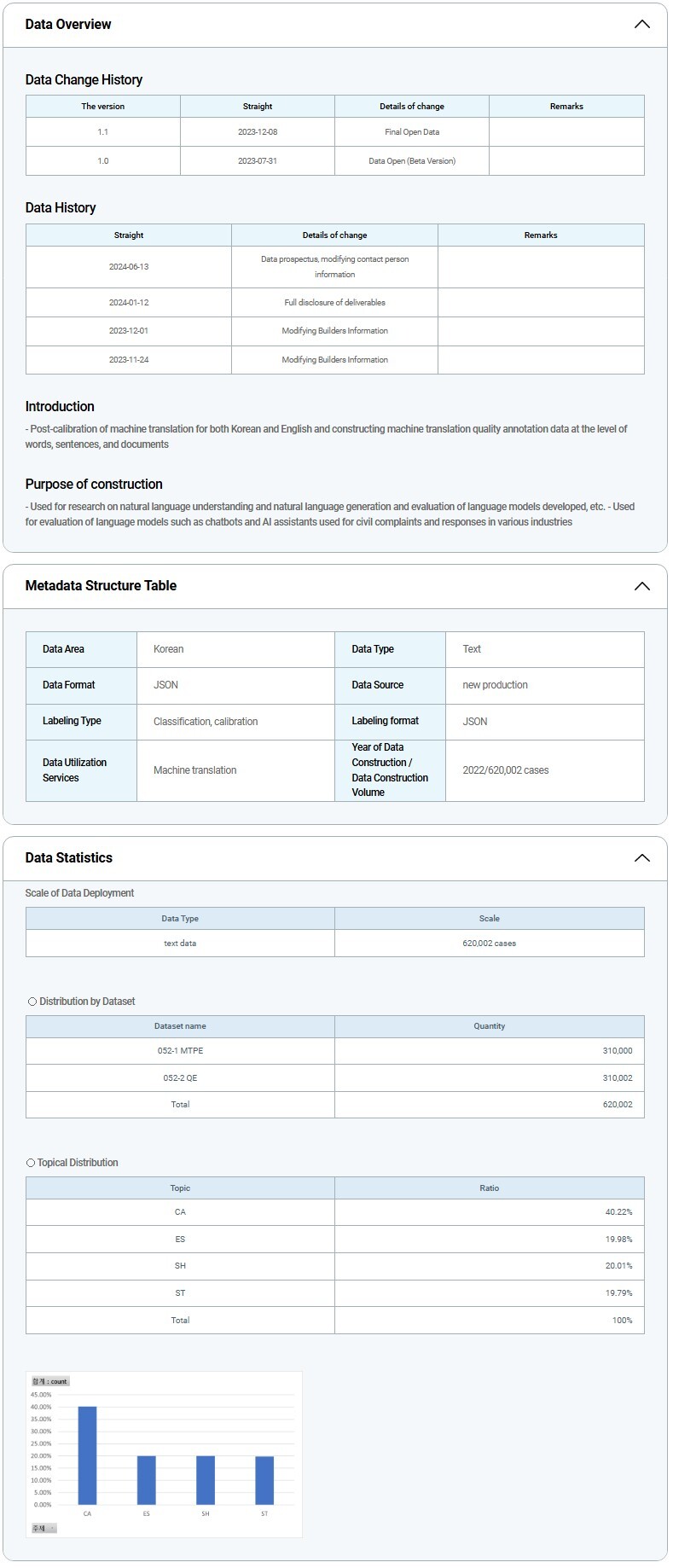The height and width of the screenshot is (1568, 673).
Task: Collapse the Metadata Structure Table chevron
Action: [641, 586]
